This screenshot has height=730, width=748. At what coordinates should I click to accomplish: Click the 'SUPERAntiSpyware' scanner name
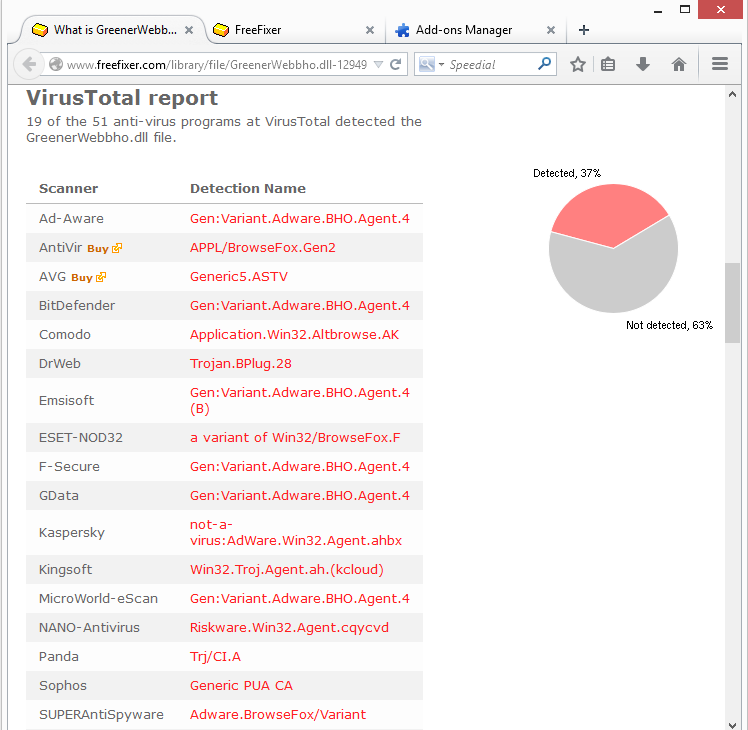(x=101, y=715)
